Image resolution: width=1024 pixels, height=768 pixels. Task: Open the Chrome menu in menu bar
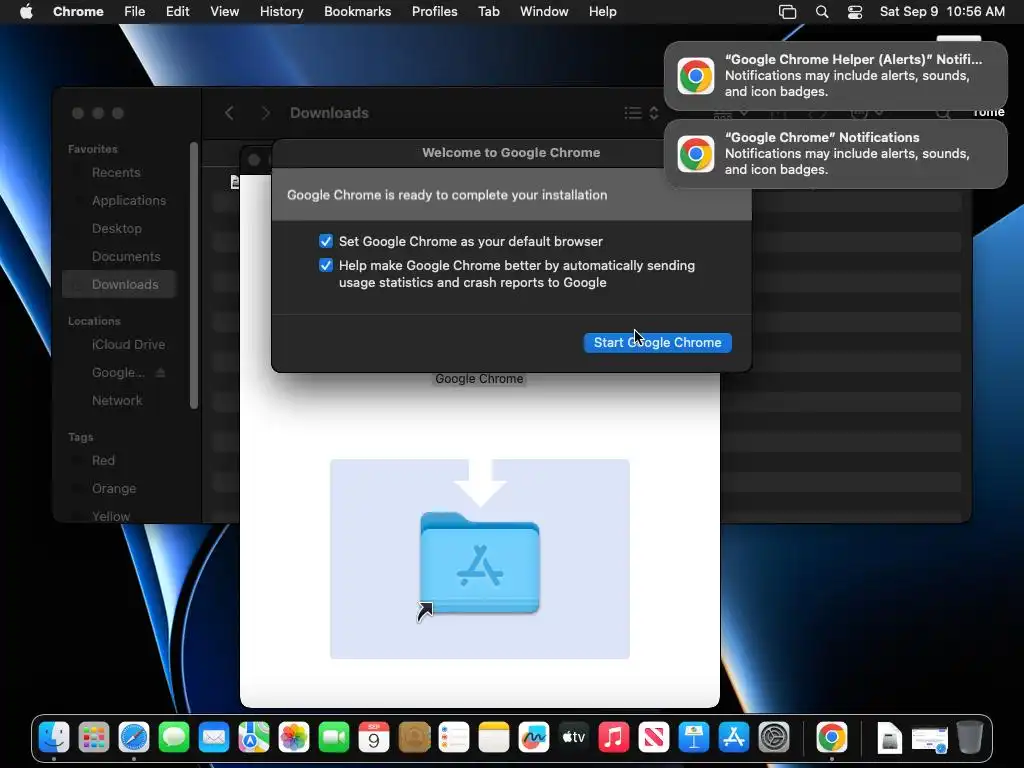click(78, 12)
